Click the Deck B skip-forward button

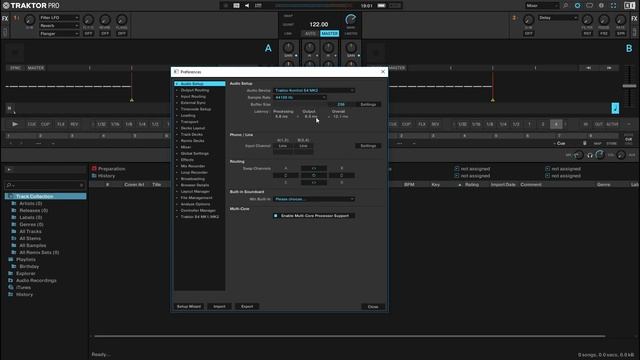tap(609, 68)
